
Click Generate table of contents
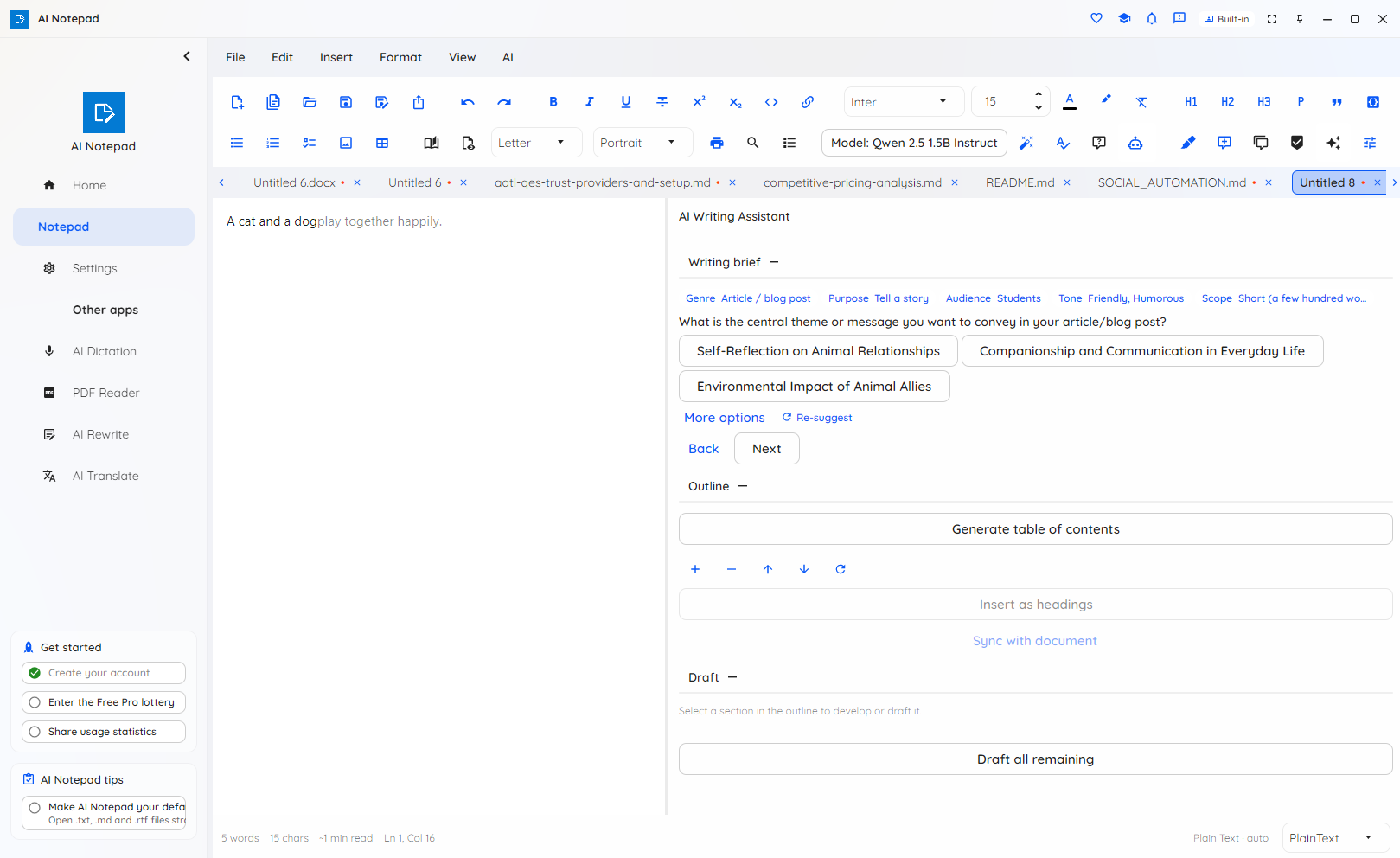1036,529
